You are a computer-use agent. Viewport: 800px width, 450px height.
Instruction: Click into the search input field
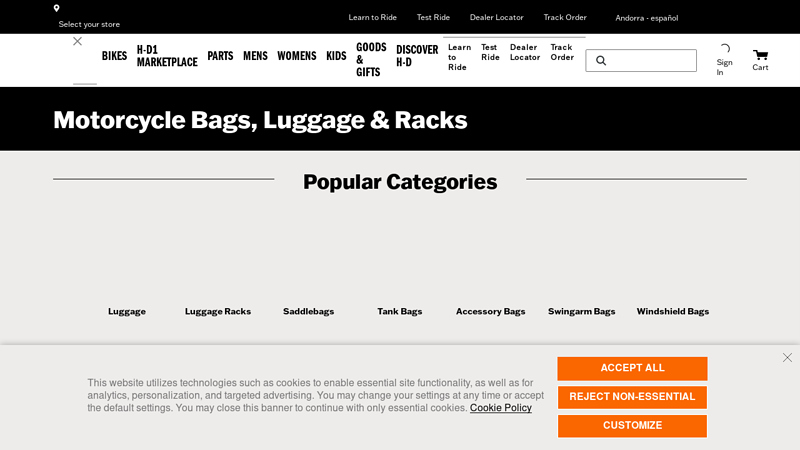coord(650,61)
